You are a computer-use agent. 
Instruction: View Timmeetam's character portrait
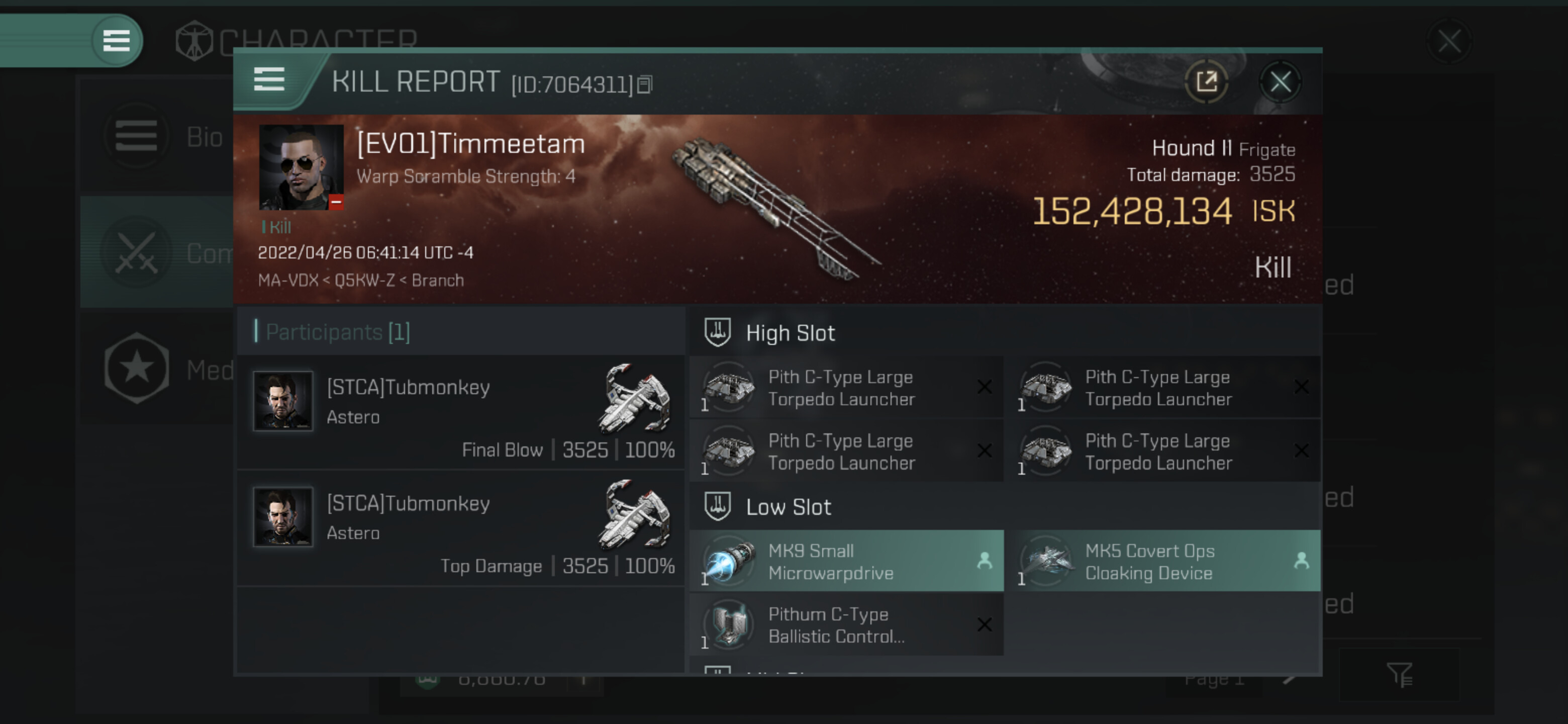click(x=302, y=167)
